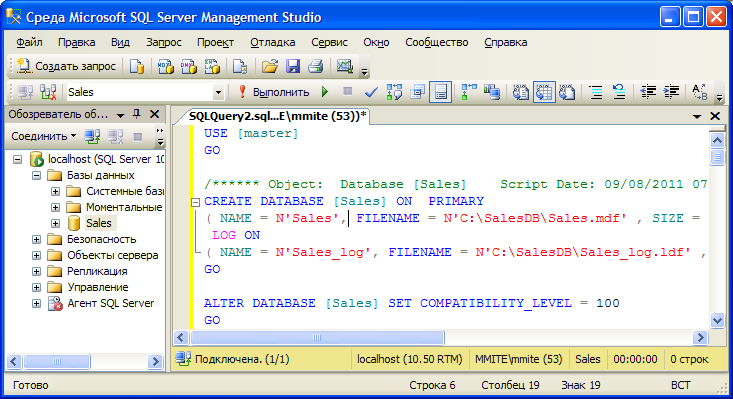Image resolution: width=733 pixels, height=399 pixels.
Task: Click the DMX query icon
Action: click(189, 66)
